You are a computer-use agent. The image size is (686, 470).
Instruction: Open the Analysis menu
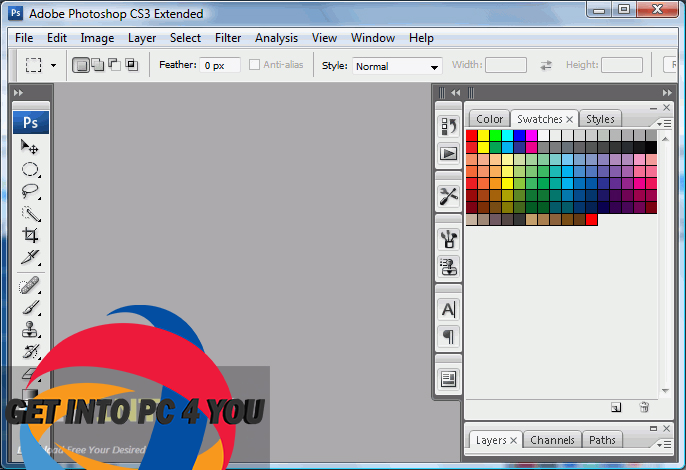coord(276,38)
